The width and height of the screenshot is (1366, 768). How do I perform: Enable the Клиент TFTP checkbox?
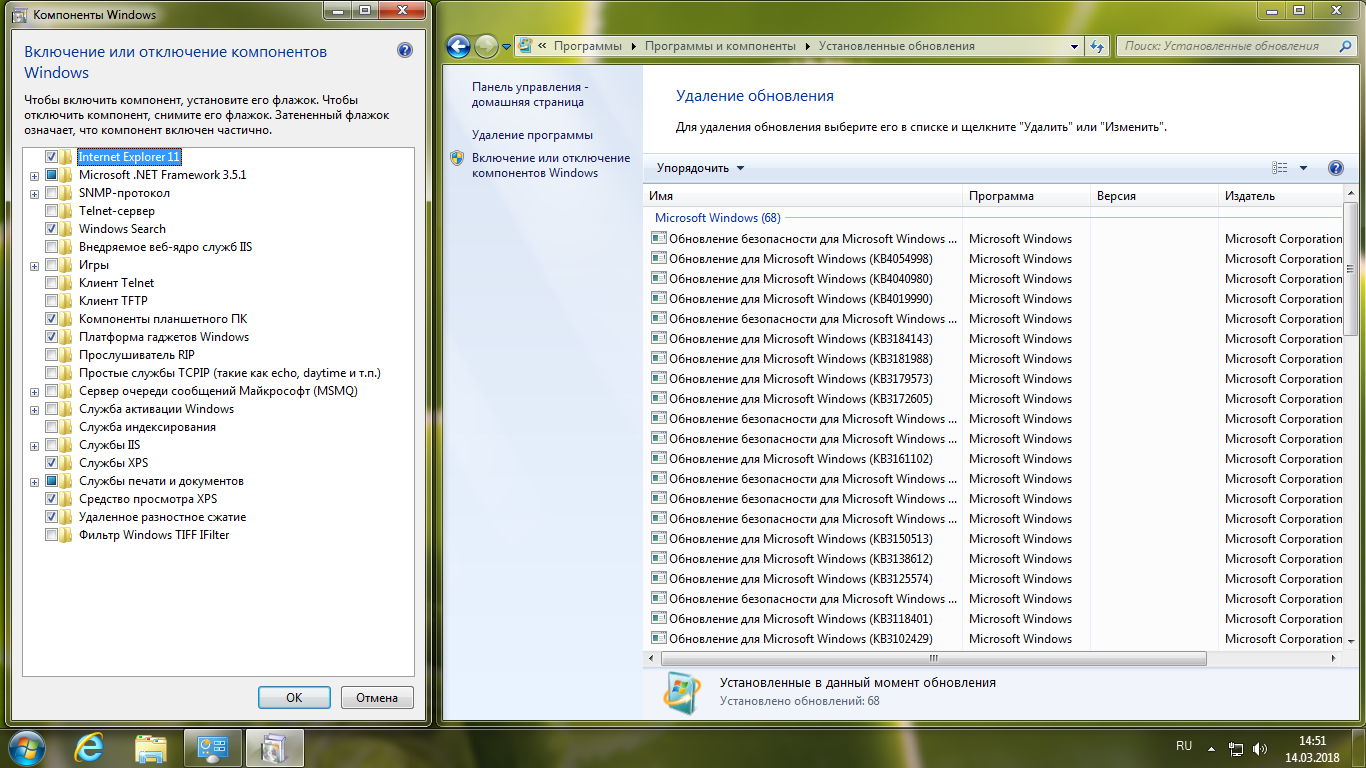coord(51,301)
